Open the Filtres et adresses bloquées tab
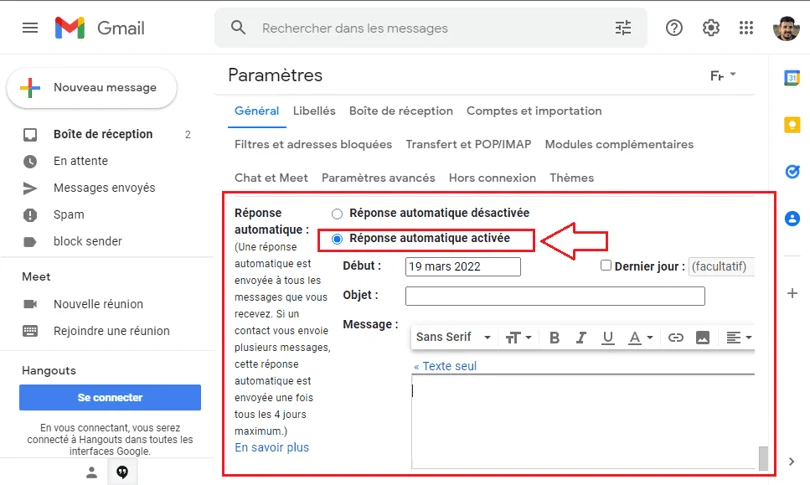This screenshot has width=810, height=485. [x=313, y=144]
